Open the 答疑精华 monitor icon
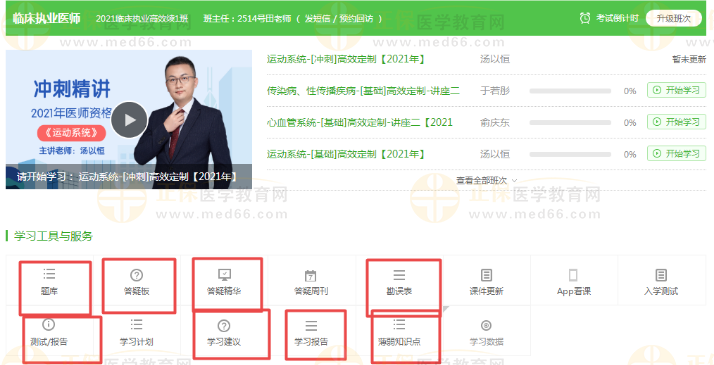This screenshot has width=714, height=365. [x=224, y=274]
